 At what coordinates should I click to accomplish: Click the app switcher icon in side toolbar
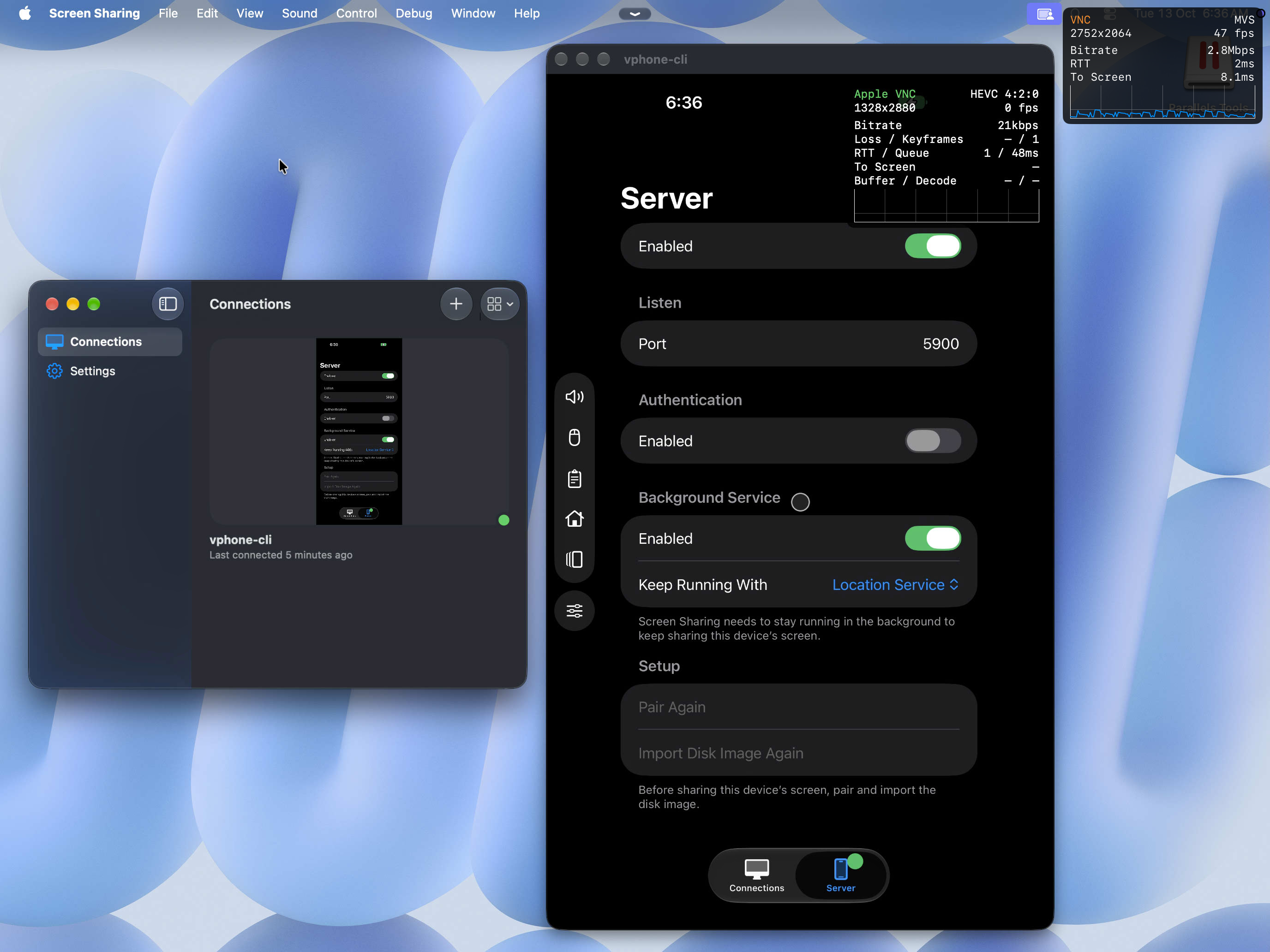pyautogui.click(x=574, y=559)
